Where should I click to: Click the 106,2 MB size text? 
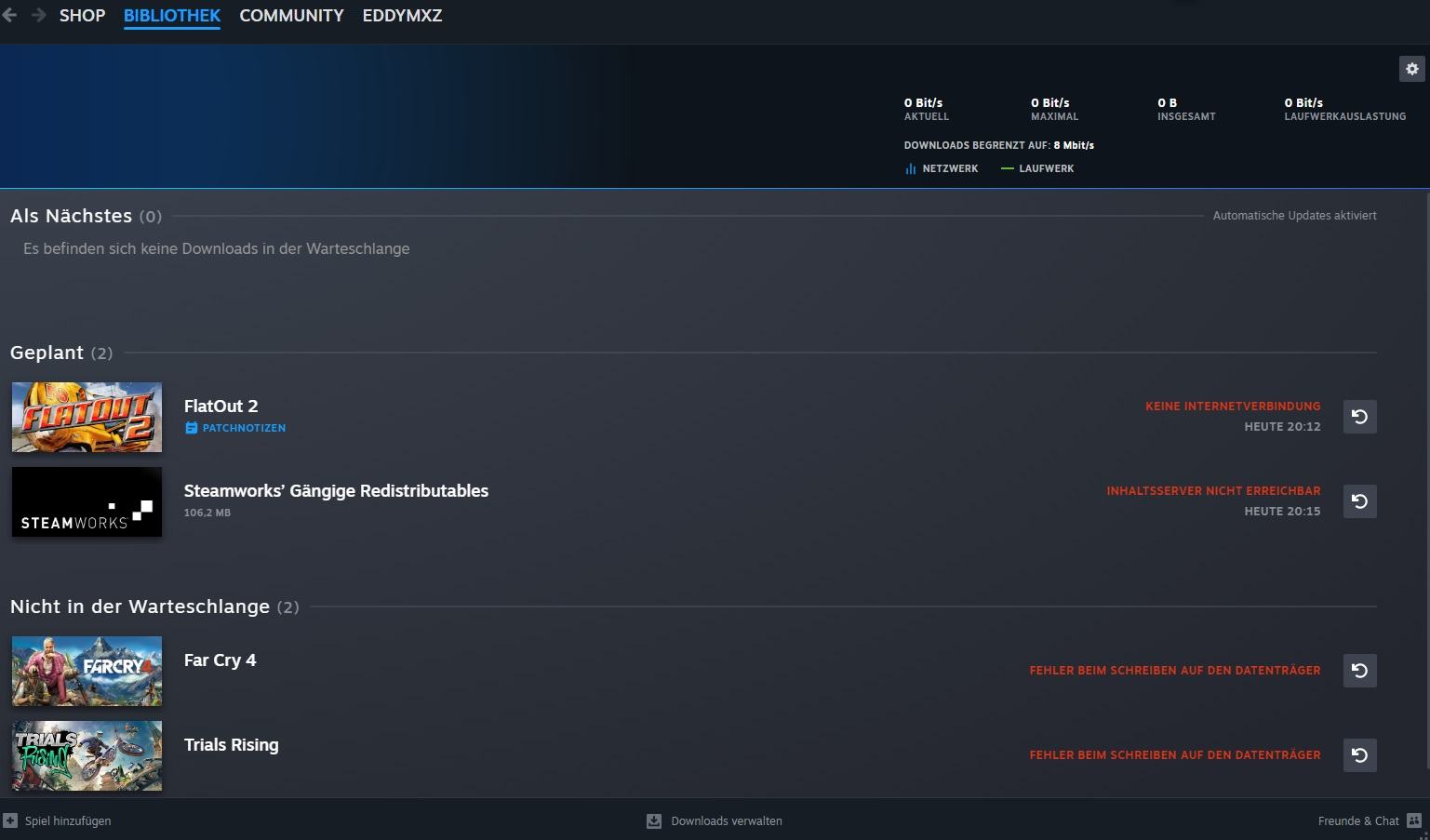(207, 513)
